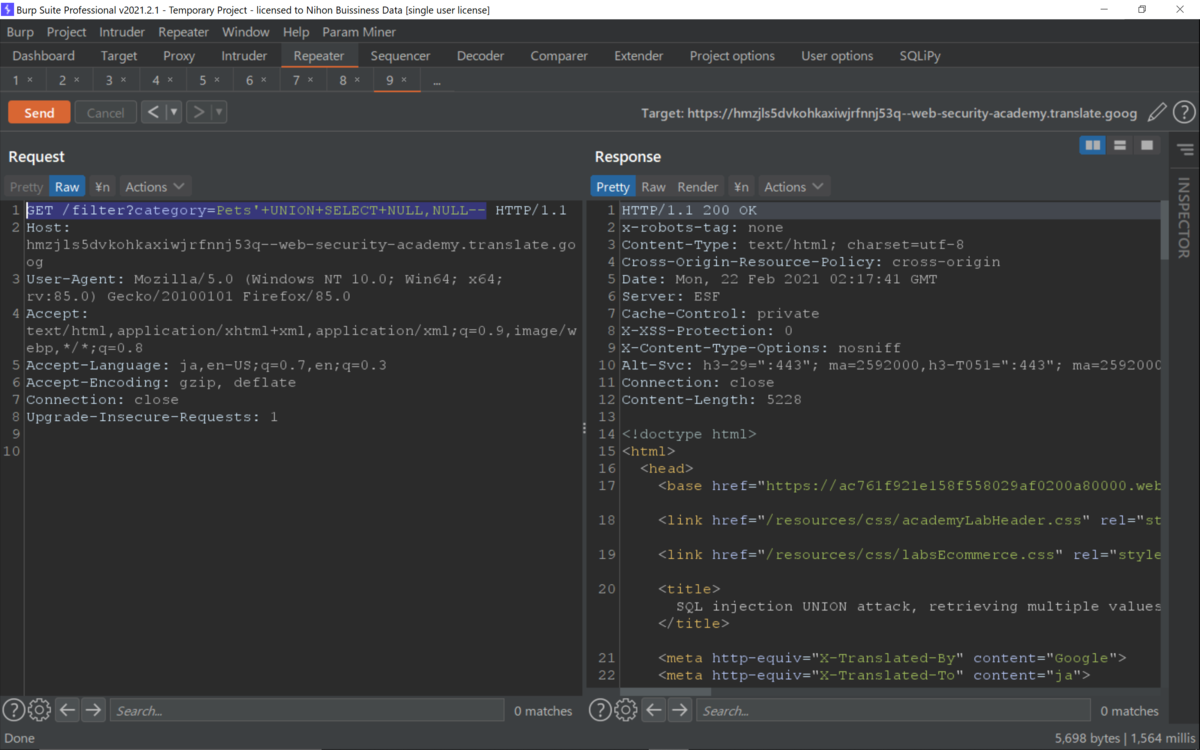Switch response view to Render
This screenshot has width=1200, height=750.
[698, 187]
